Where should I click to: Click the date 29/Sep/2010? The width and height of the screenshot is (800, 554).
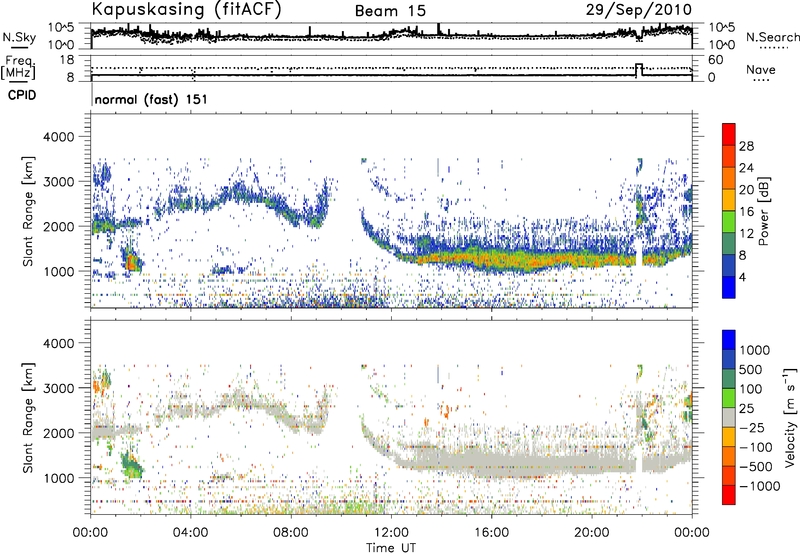639,10
